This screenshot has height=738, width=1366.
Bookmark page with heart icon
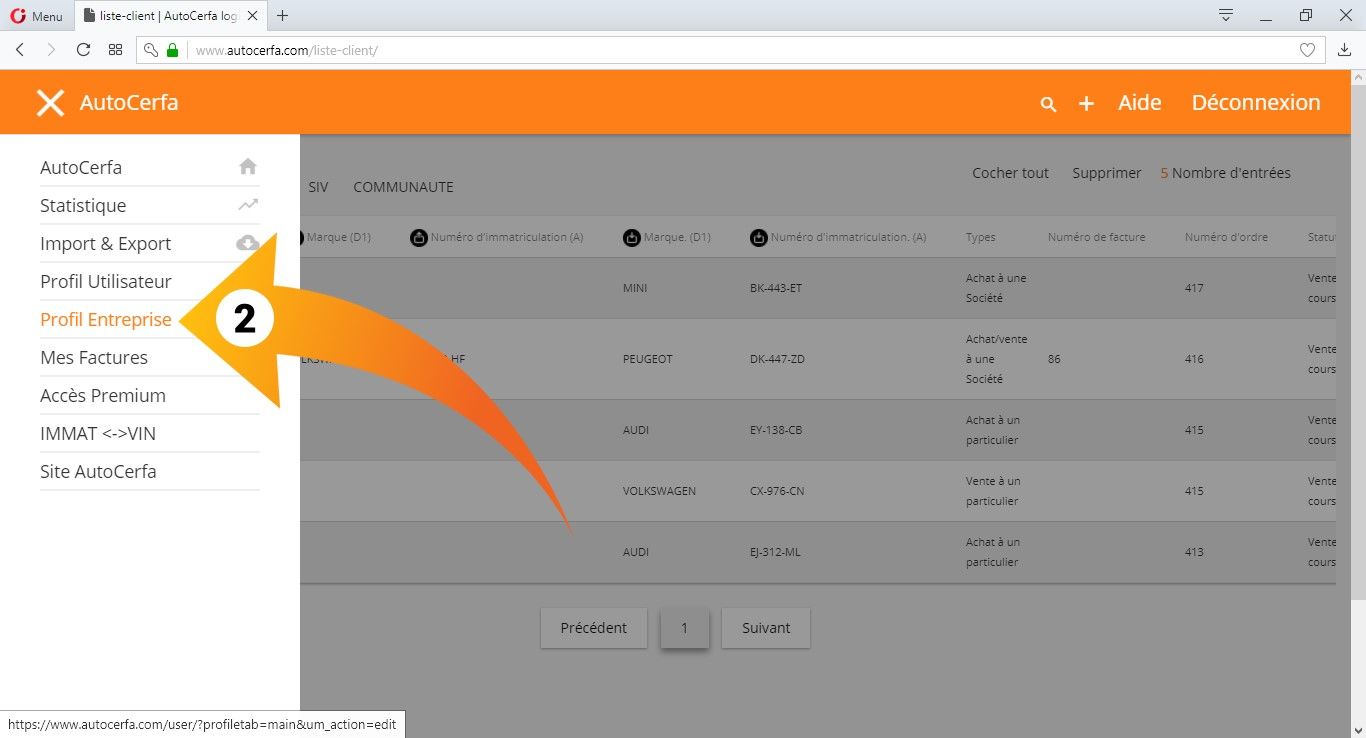[x=1306, y=50]
